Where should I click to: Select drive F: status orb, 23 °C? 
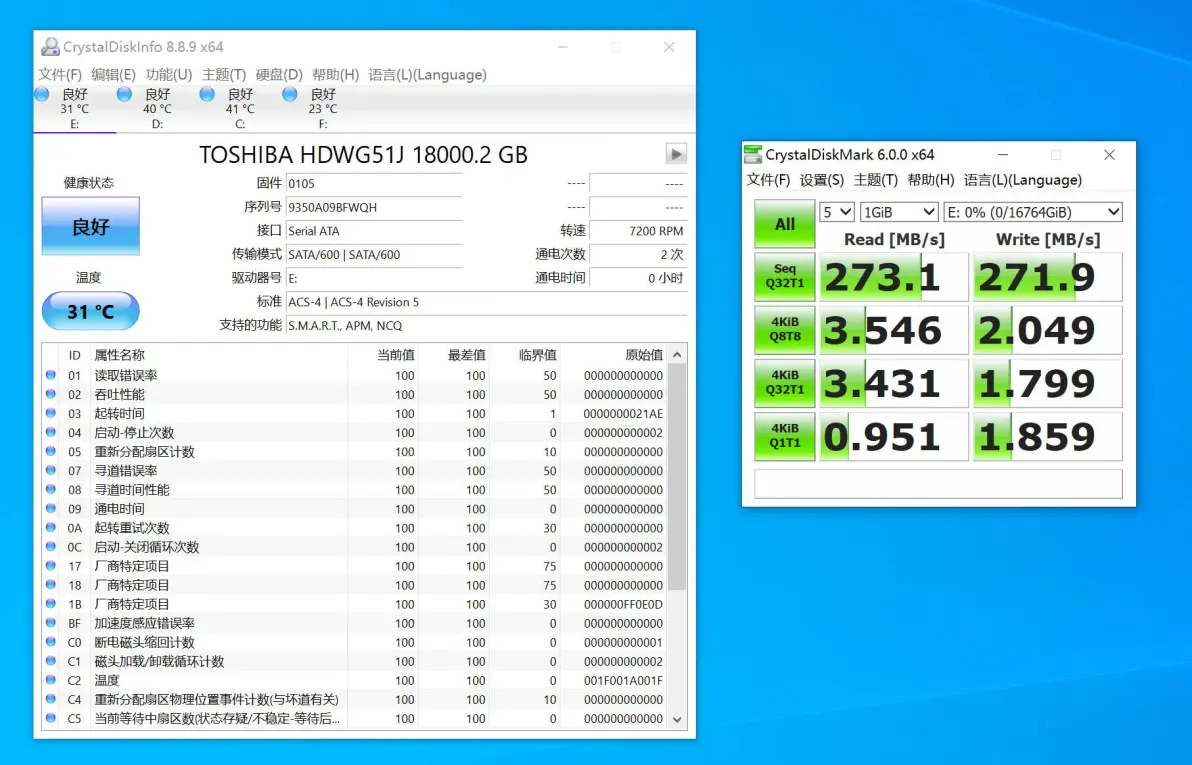[290, 94]
